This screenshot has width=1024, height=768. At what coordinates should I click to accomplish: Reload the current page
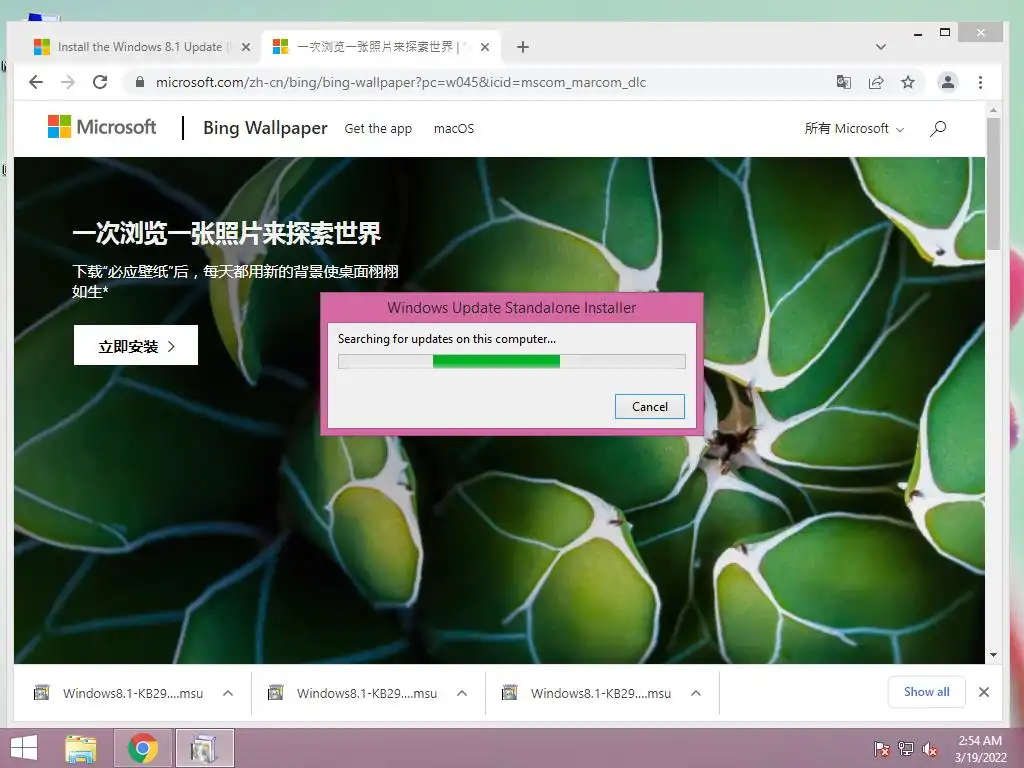pos(100,82)
